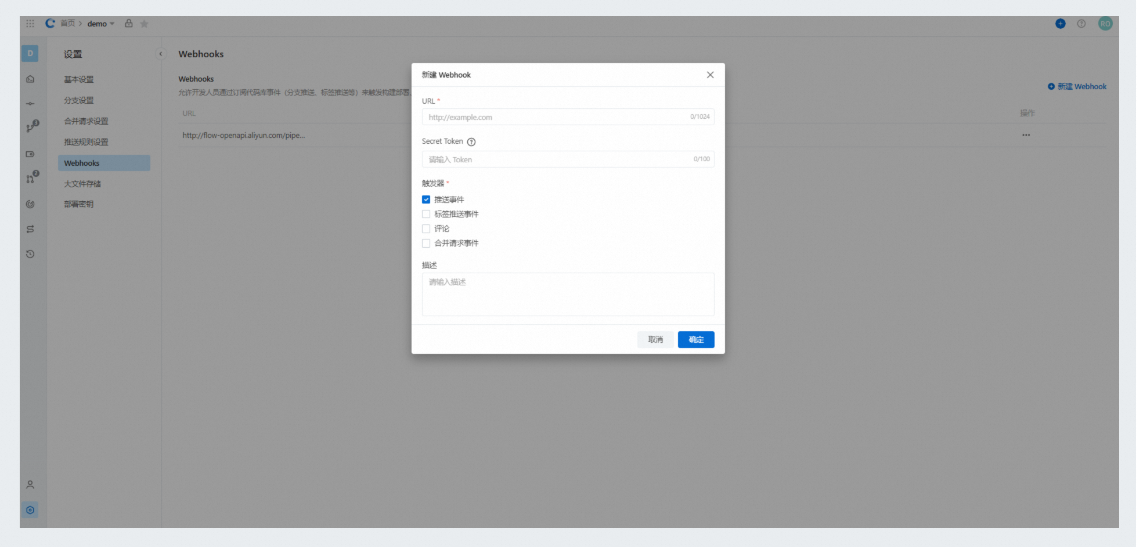The image size is (1137, 547).
Task: Close the 新建 Webhook dialog
Action: [710, 75]
